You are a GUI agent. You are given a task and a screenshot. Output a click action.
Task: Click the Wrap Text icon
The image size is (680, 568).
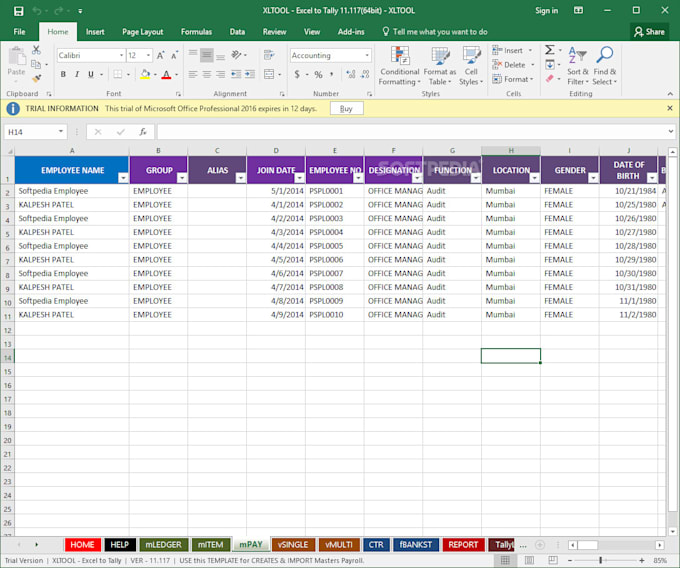[x=269, y=55]
